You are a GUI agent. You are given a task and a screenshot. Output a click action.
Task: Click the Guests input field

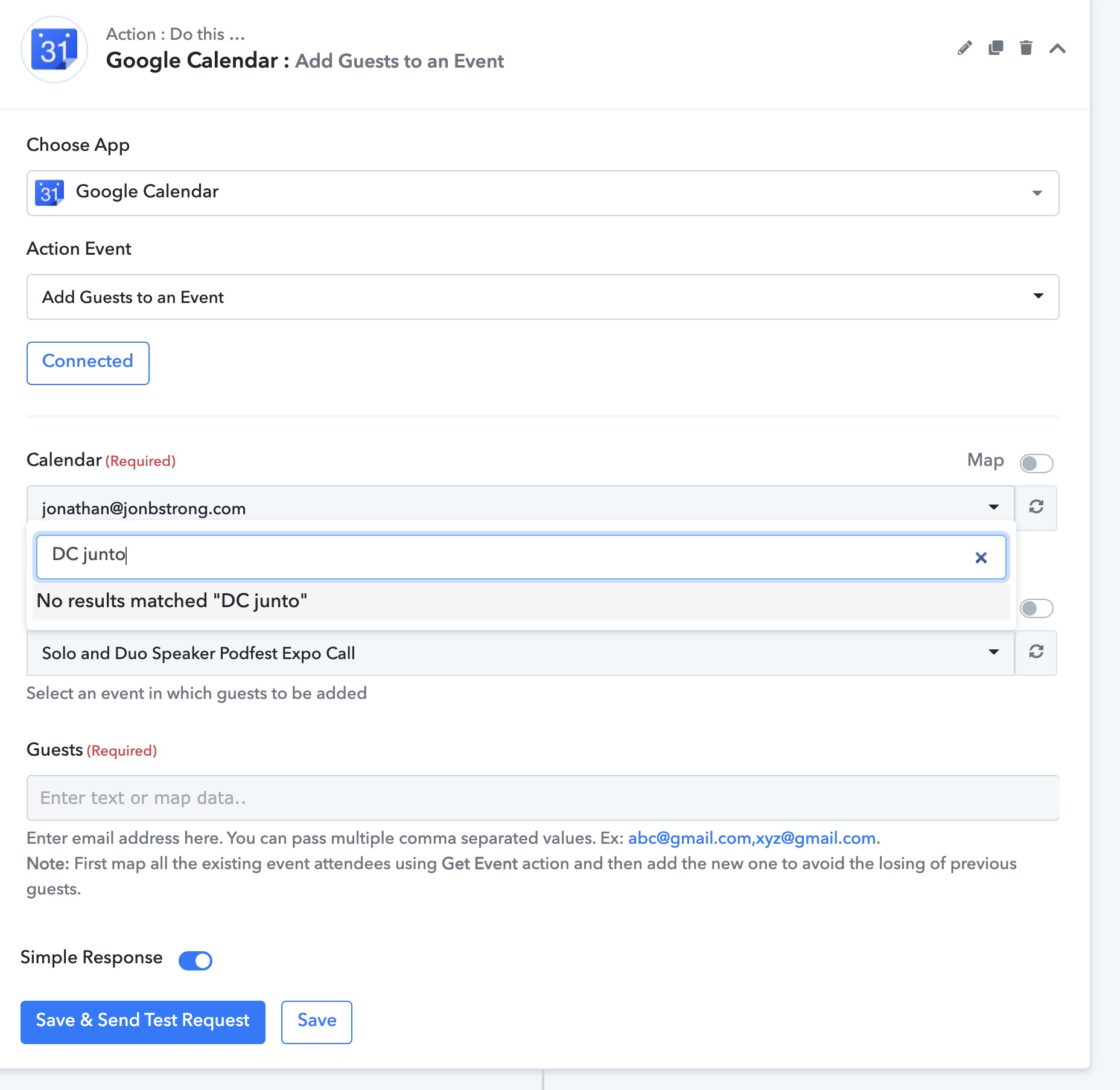pos(542,798)
